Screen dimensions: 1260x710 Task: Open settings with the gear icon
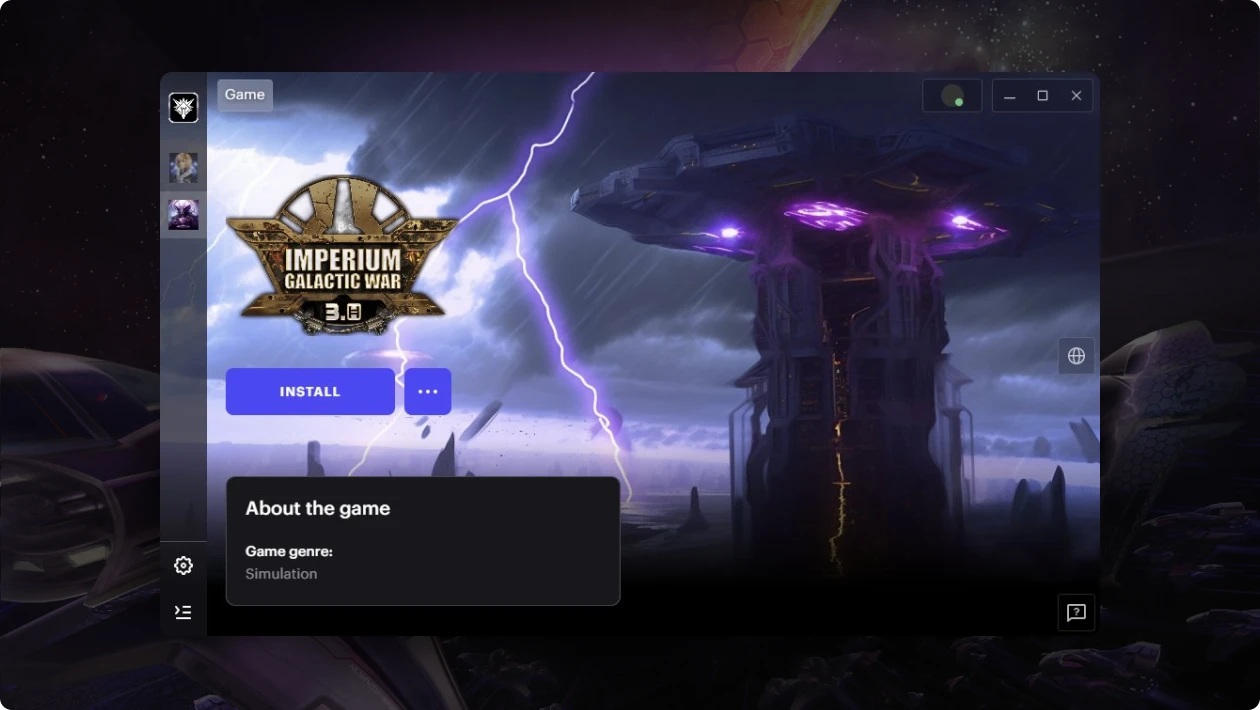click(183, 566)
